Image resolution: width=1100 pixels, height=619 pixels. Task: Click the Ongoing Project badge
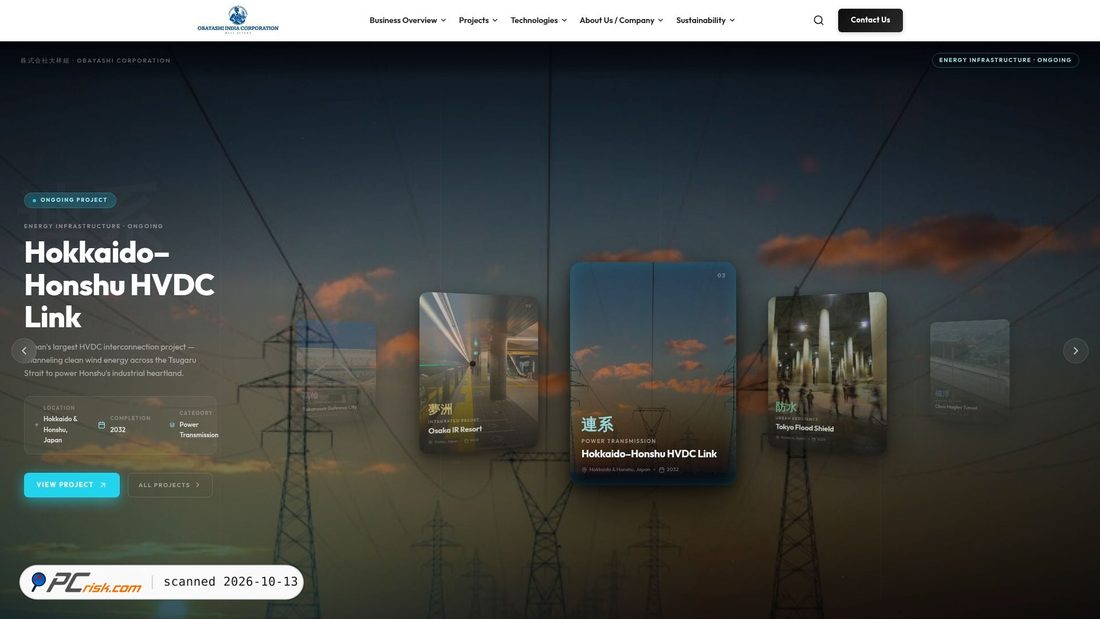(x=70, y=200)
